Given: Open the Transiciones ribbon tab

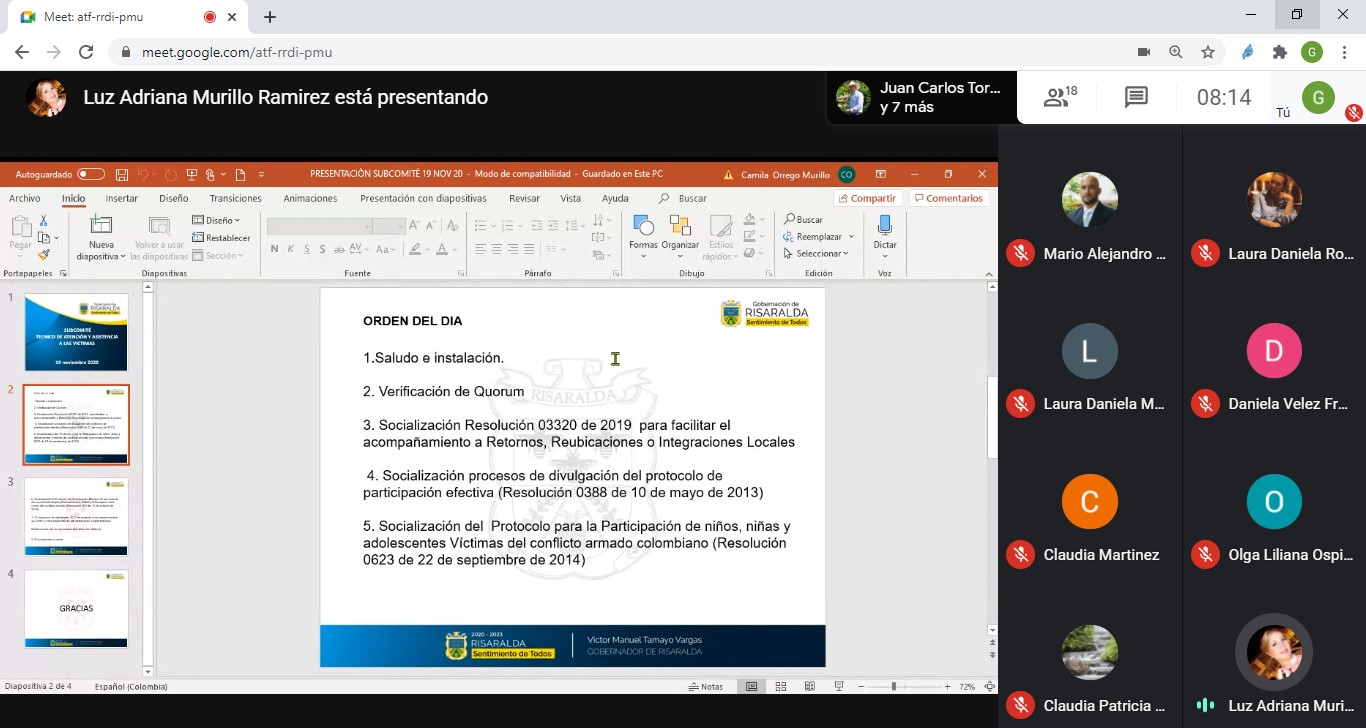Looking at the screenshot, I should pyautogui.click(x=235, y=198).
